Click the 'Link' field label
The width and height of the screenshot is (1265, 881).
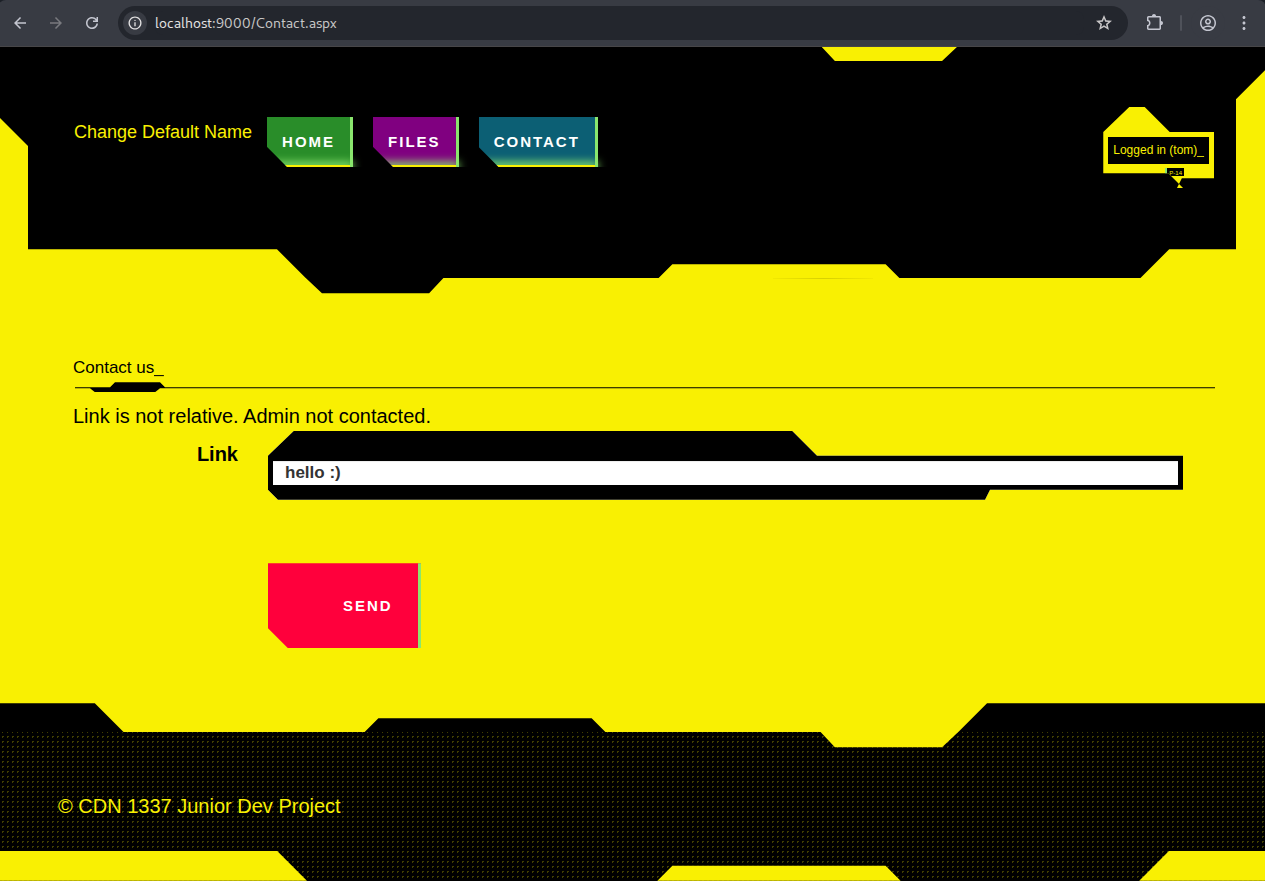217,454
